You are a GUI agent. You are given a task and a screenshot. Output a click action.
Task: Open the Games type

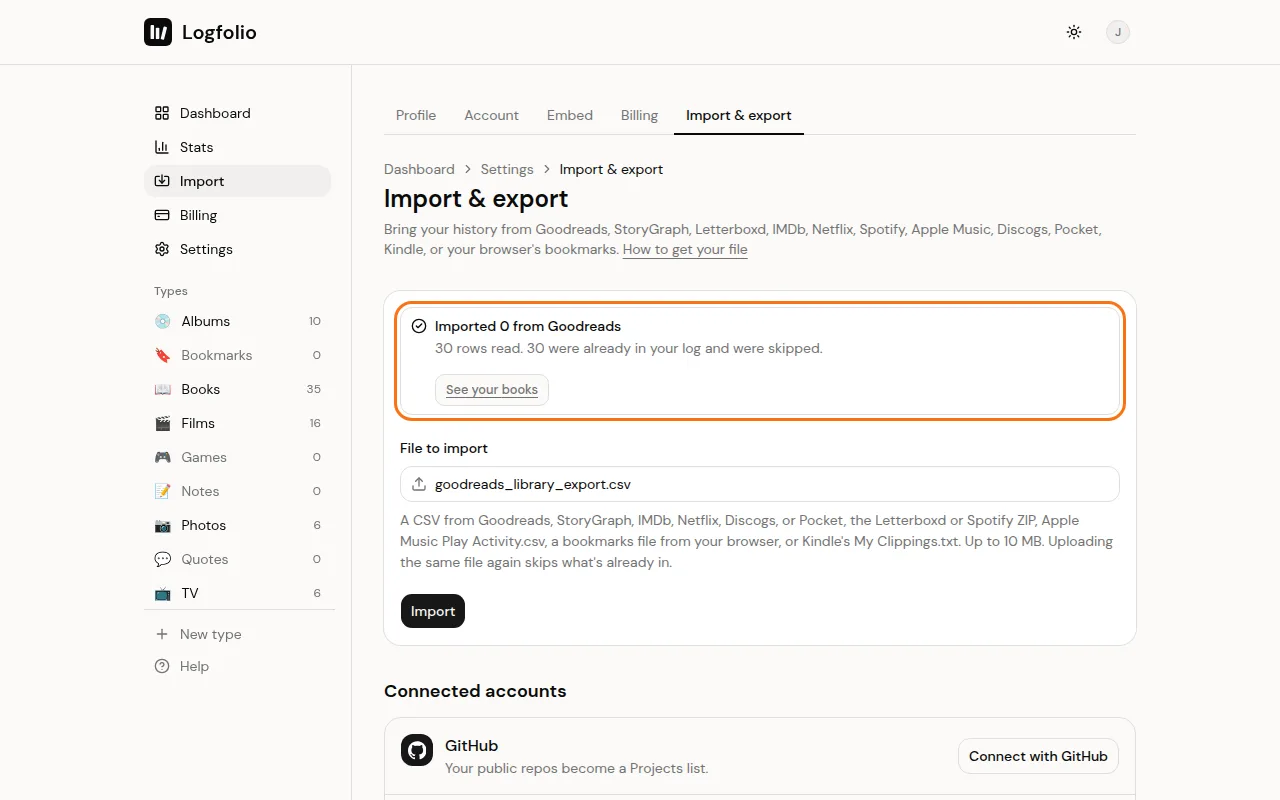[237, 457]
